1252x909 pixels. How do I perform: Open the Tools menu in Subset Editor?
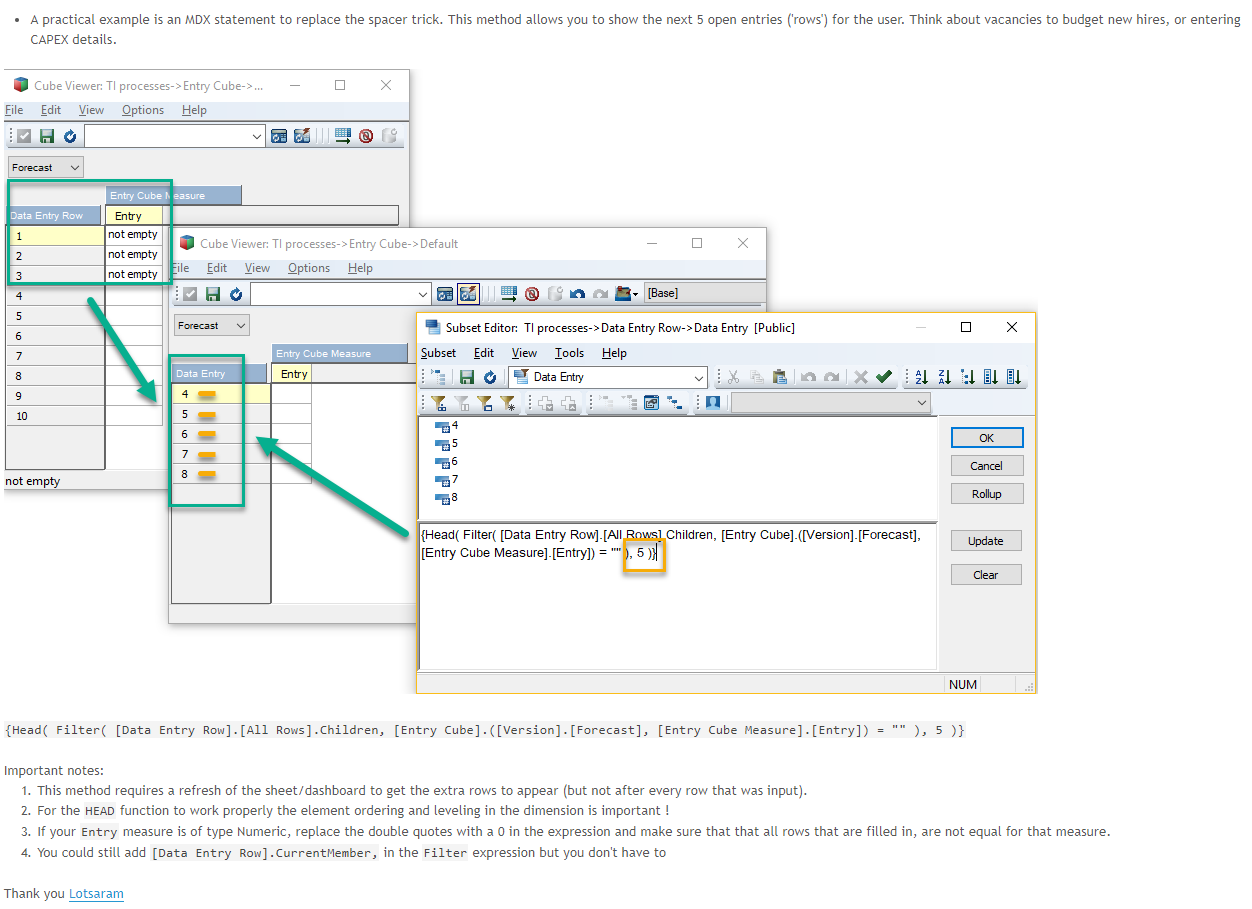click(x=569, y=353)
